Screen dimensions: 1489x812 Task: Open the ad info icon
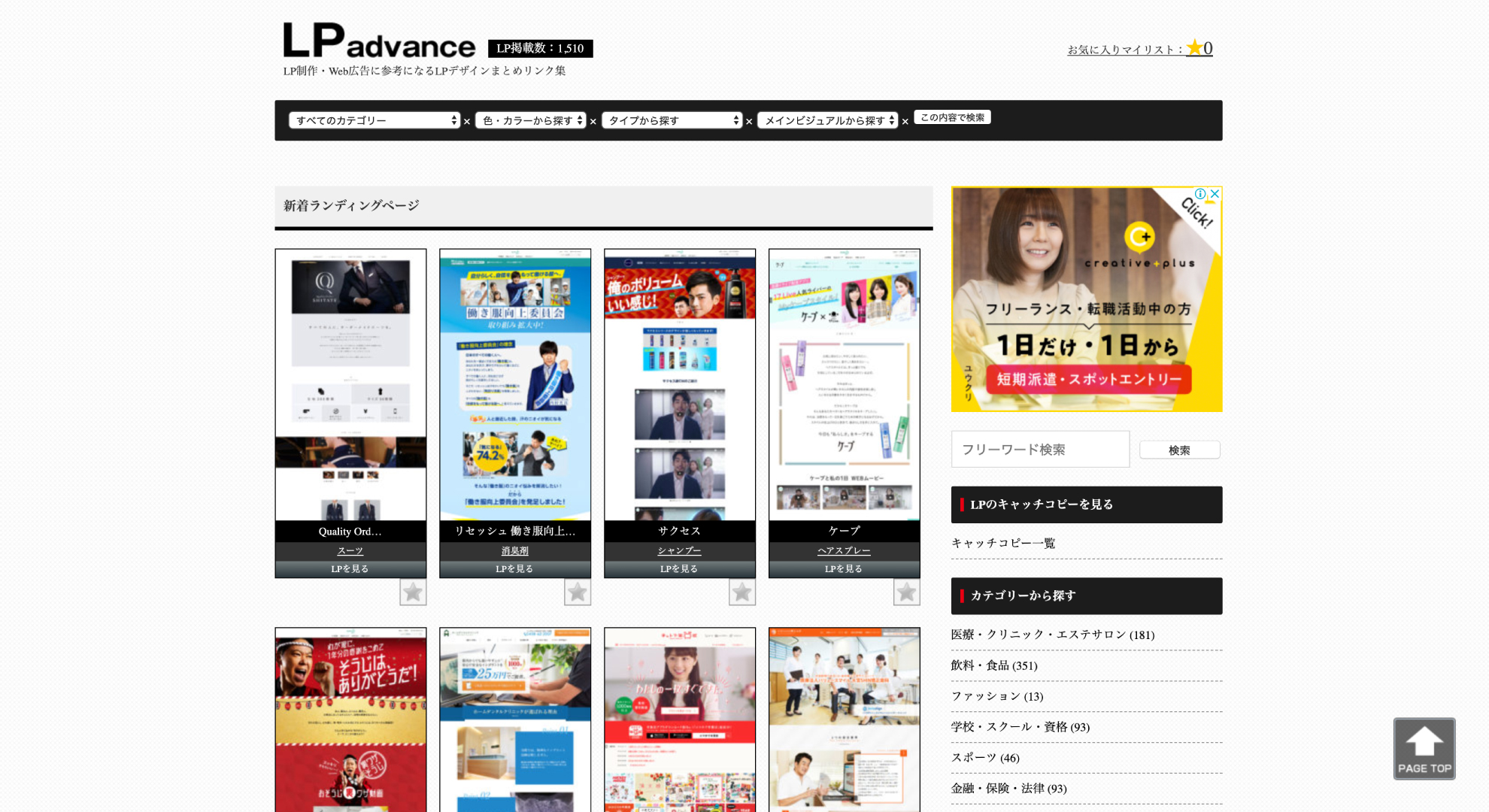click(x=1200, y=194)
